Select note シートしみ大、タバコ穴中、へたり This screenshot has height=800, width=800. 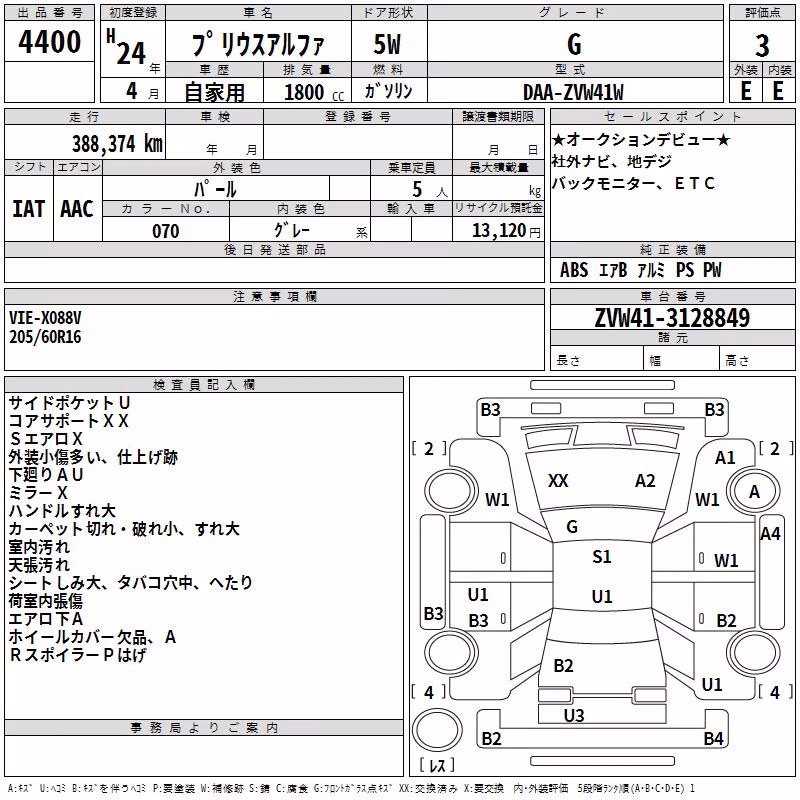click(131, 583)
